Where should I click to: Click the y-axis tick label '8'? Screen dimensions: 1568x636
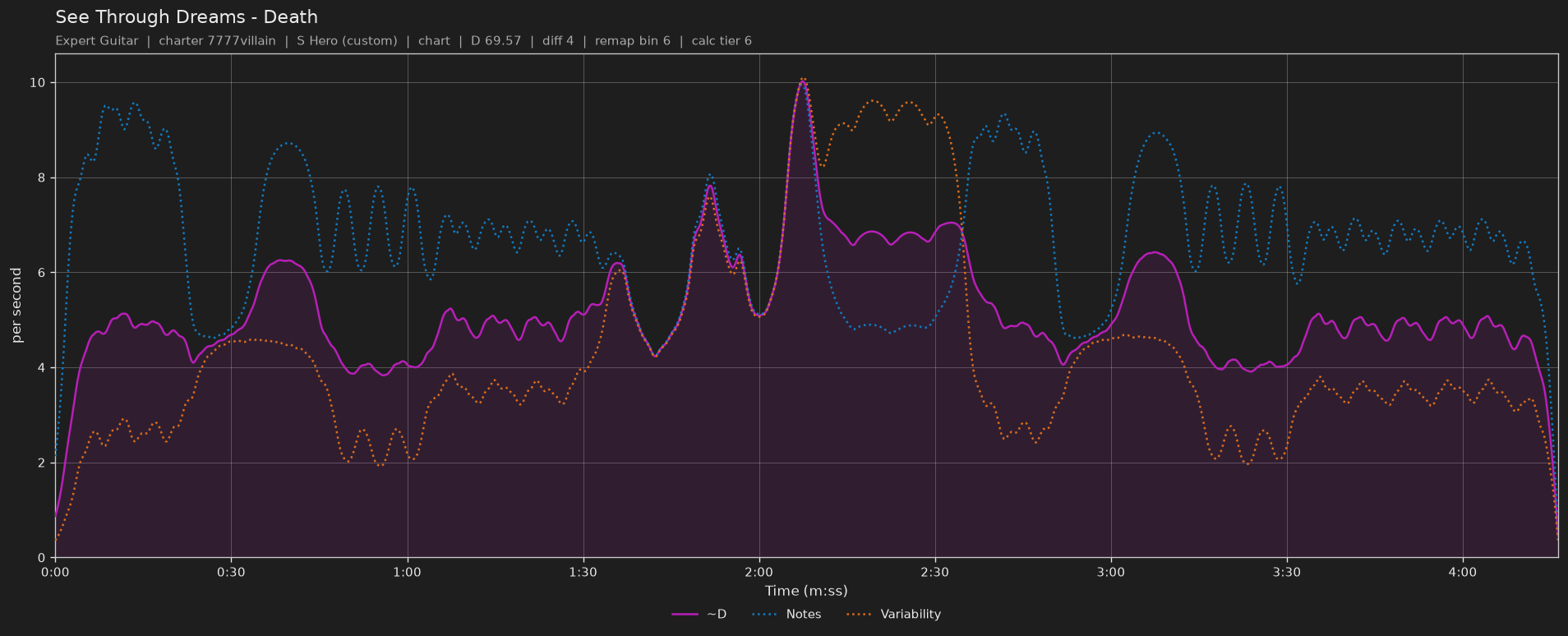click(44, 178)
